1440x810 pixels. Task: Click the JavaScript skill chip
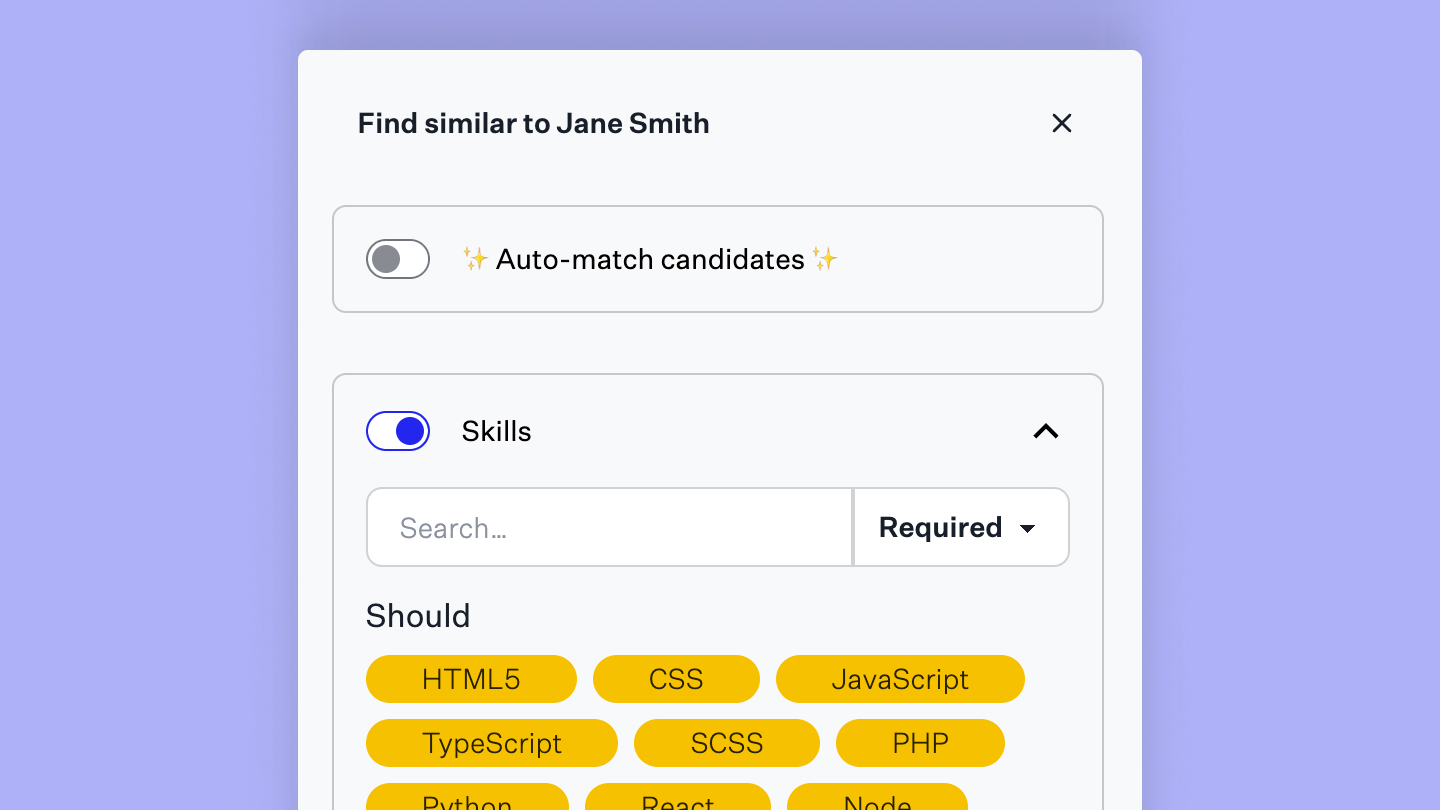click(900, 680)
